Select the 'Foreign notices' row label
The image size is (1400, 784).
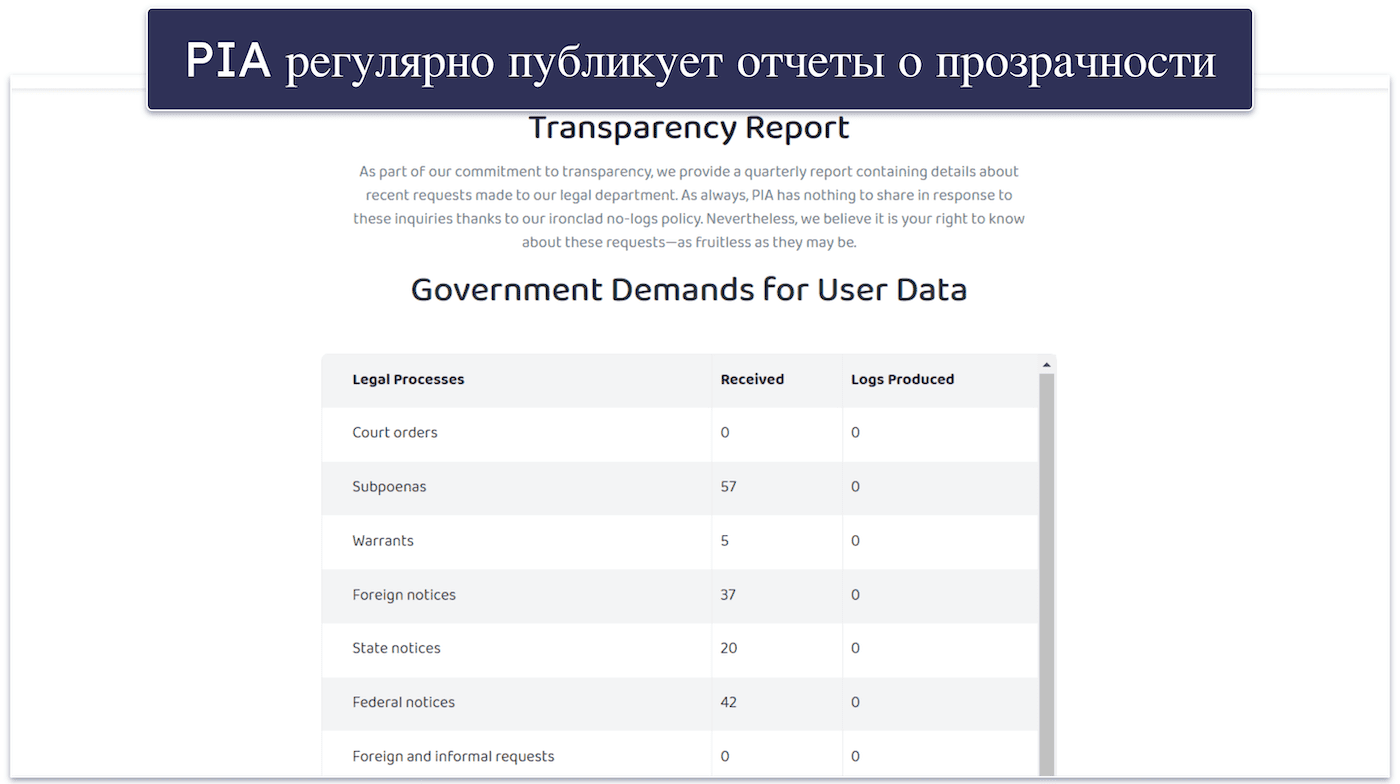pyautogui.click(x=404, y=595)
